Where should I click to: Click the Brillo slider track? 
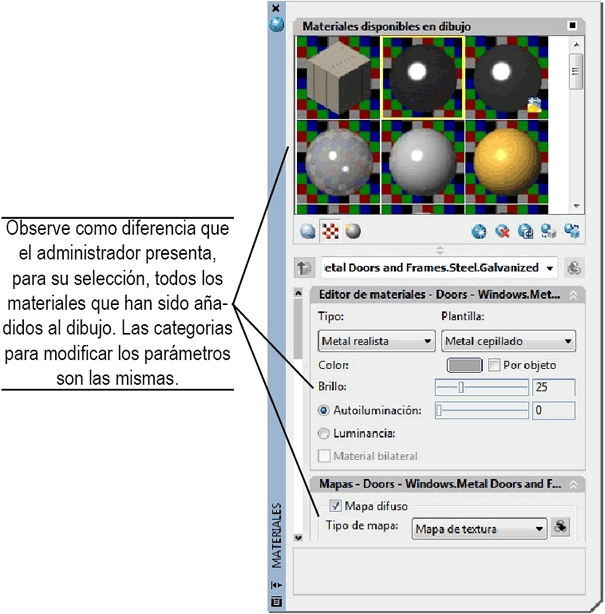481,387
